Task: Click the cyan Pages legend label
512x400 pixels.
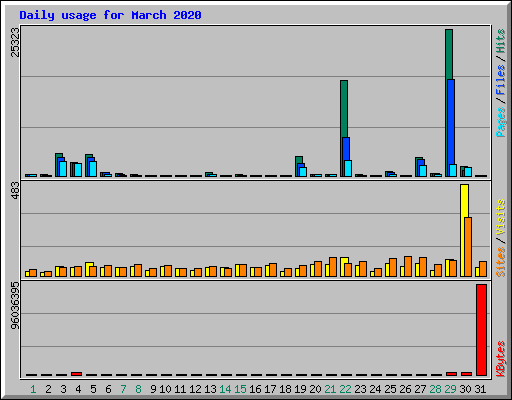Action: [x=500, y=122]
